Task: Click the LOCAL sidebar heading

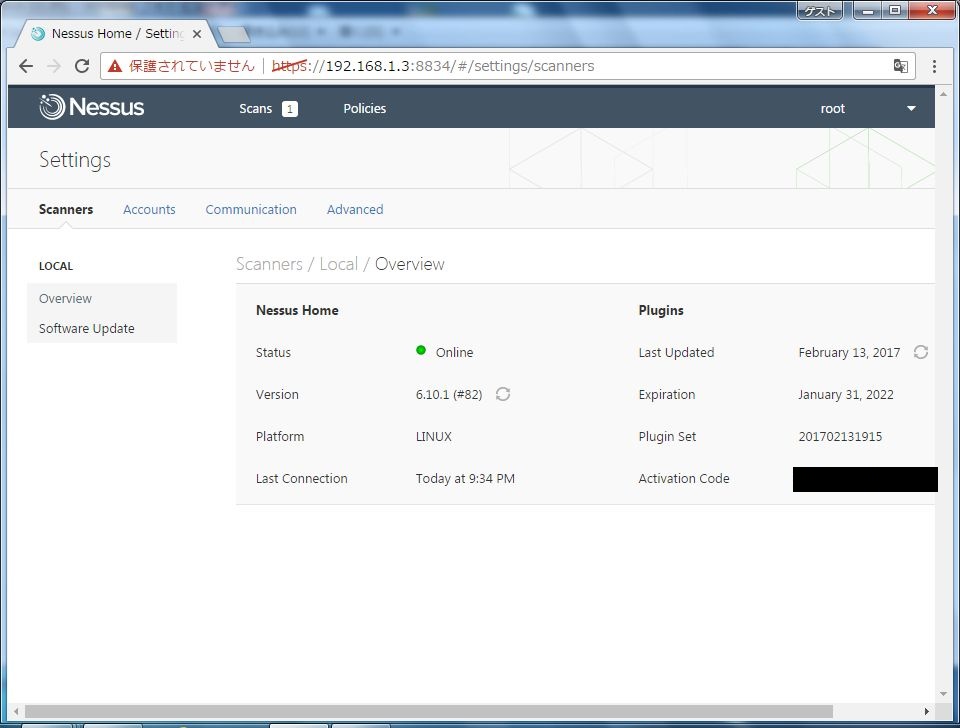Action: (56, 266)
